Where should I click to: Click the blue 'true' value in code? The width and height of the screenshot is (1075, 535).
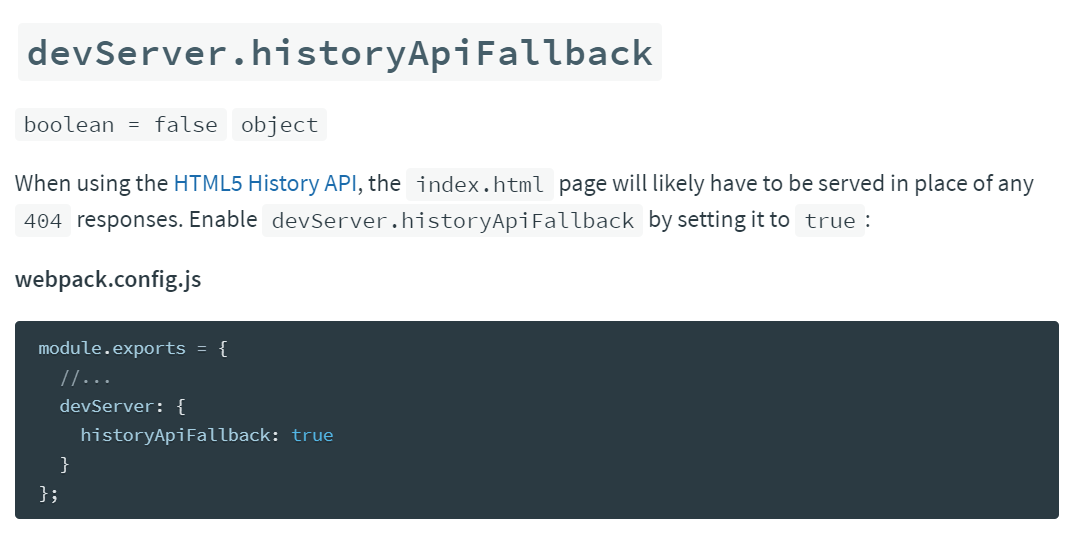pyautogui.click(x=312, y=435)
